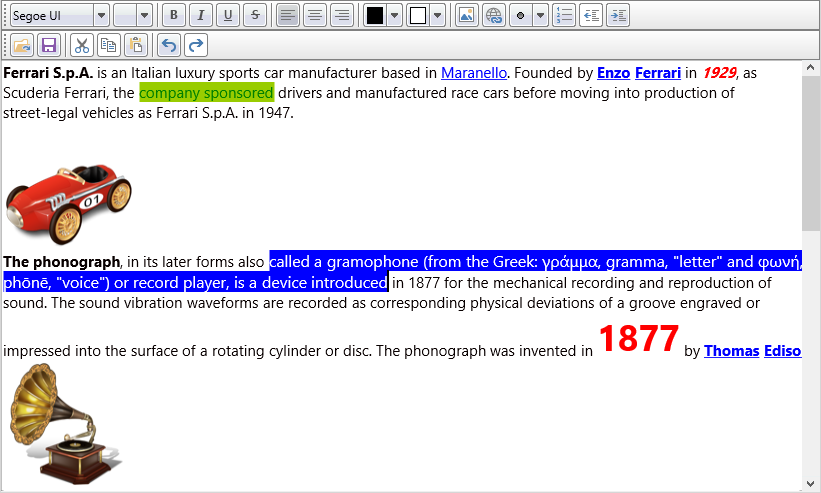
Task: Align text right
Action: 342,15
